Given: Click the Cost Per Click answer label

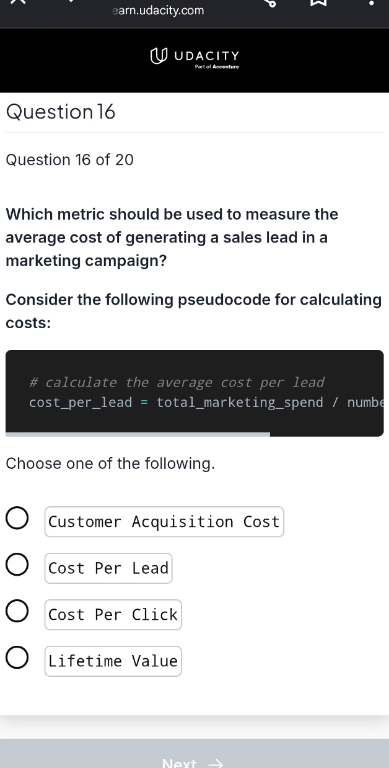Looking at the screenshot, I should (x=113, y=615).
